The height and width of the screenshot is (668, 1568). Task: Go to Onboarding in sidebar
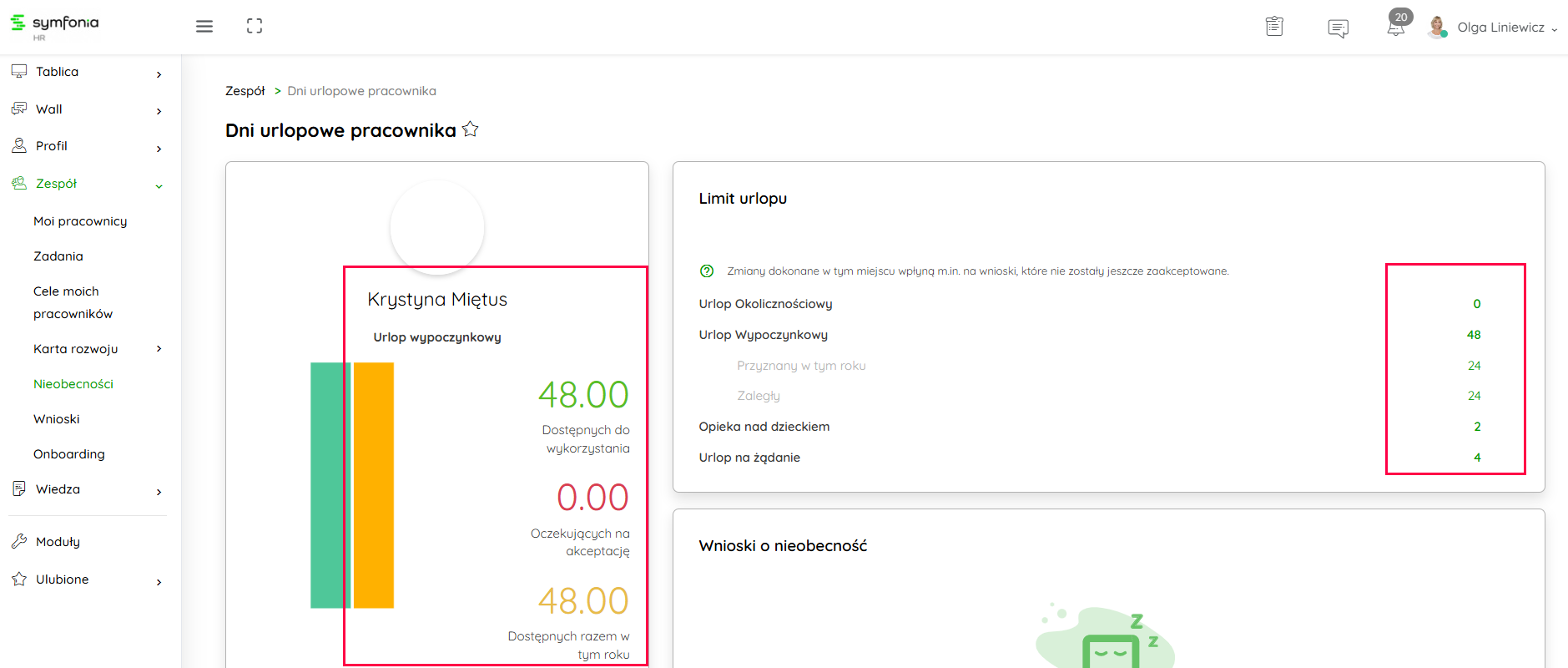click(69, 454)
